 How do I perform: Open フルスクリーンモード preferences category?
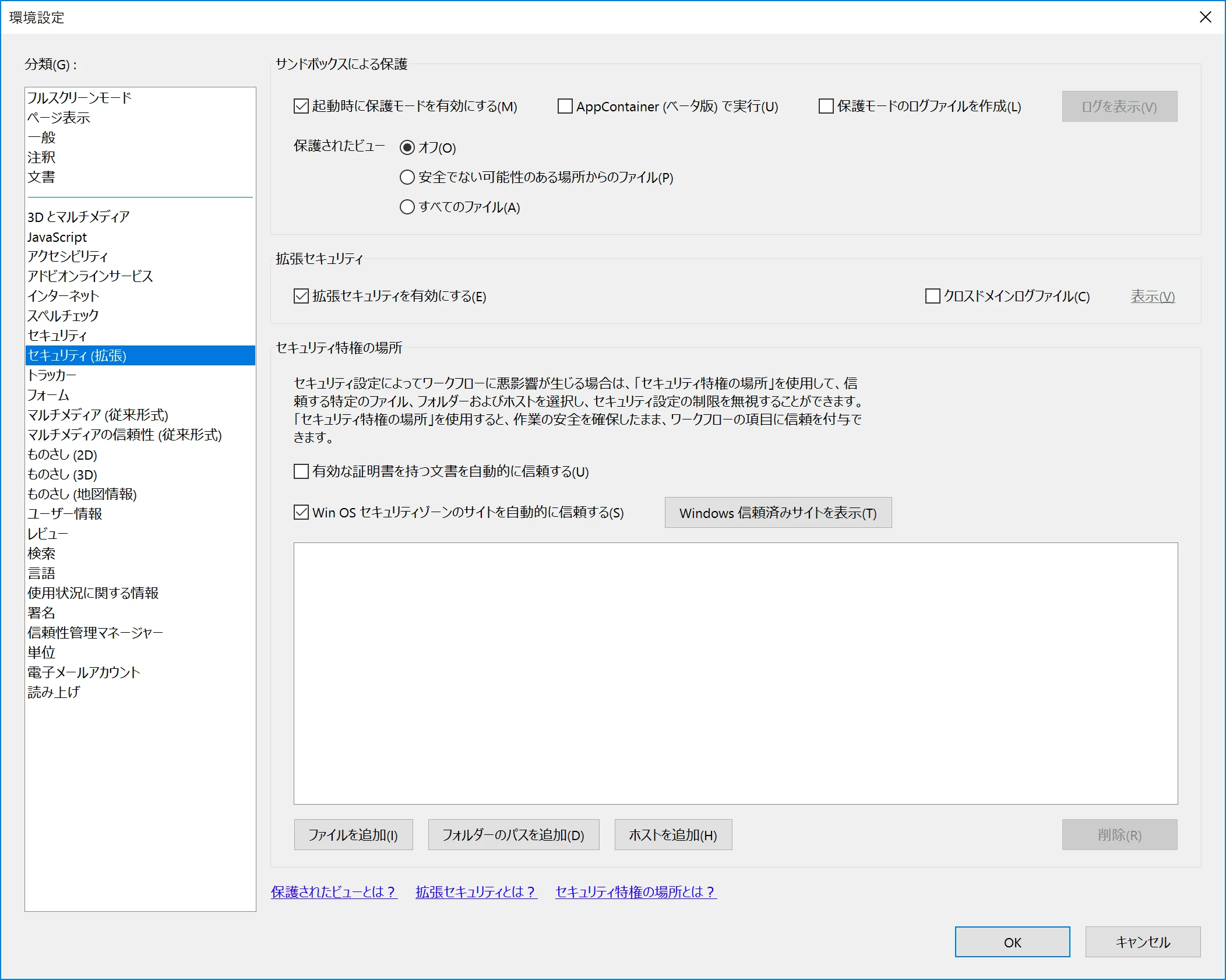click(x=79, y=98)
